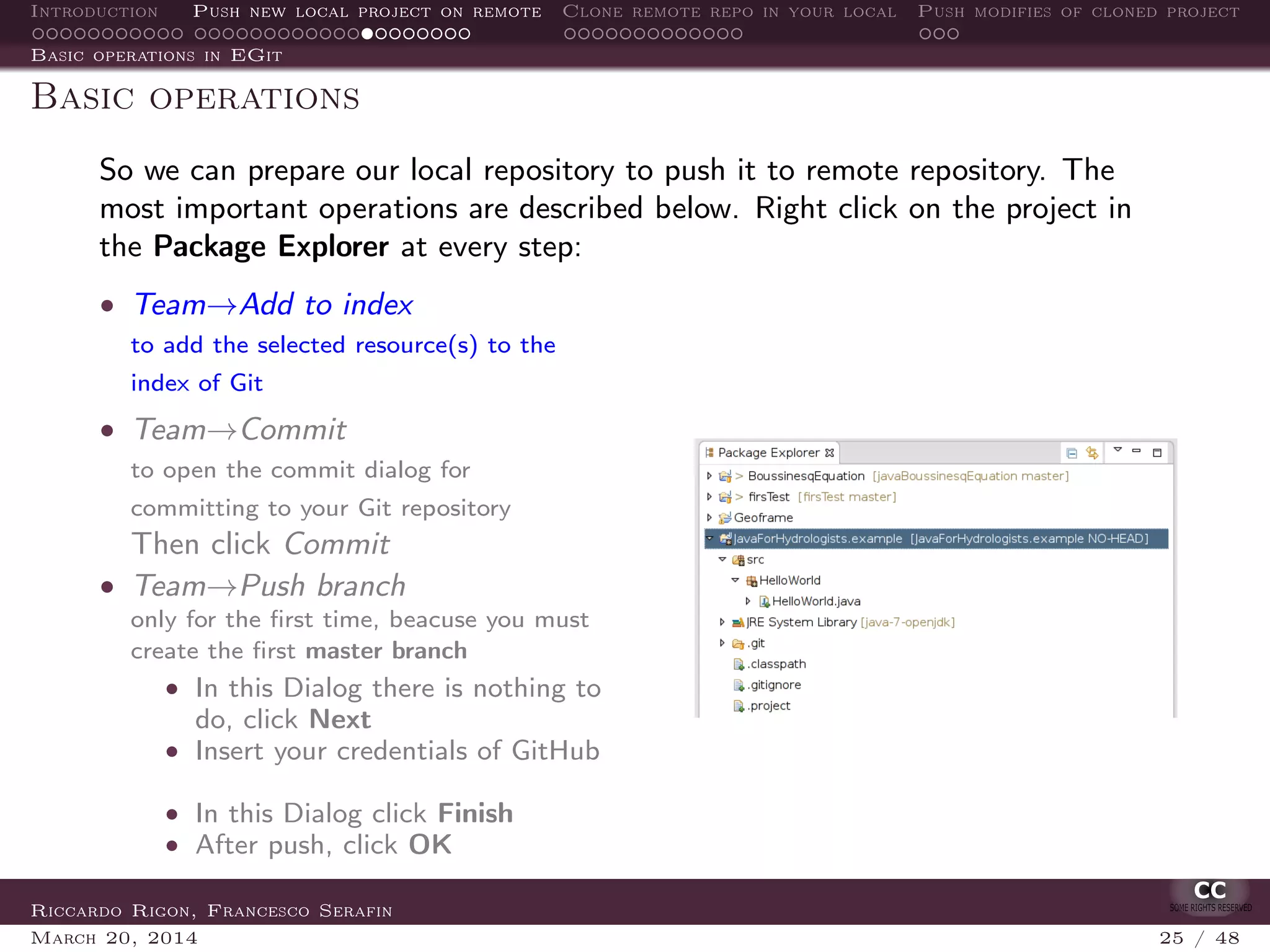Image resolution: width=1270 pixels, height=952 pixels.
Task: Minimize the Package Explorer view
Action: (x=1136, y=451)
